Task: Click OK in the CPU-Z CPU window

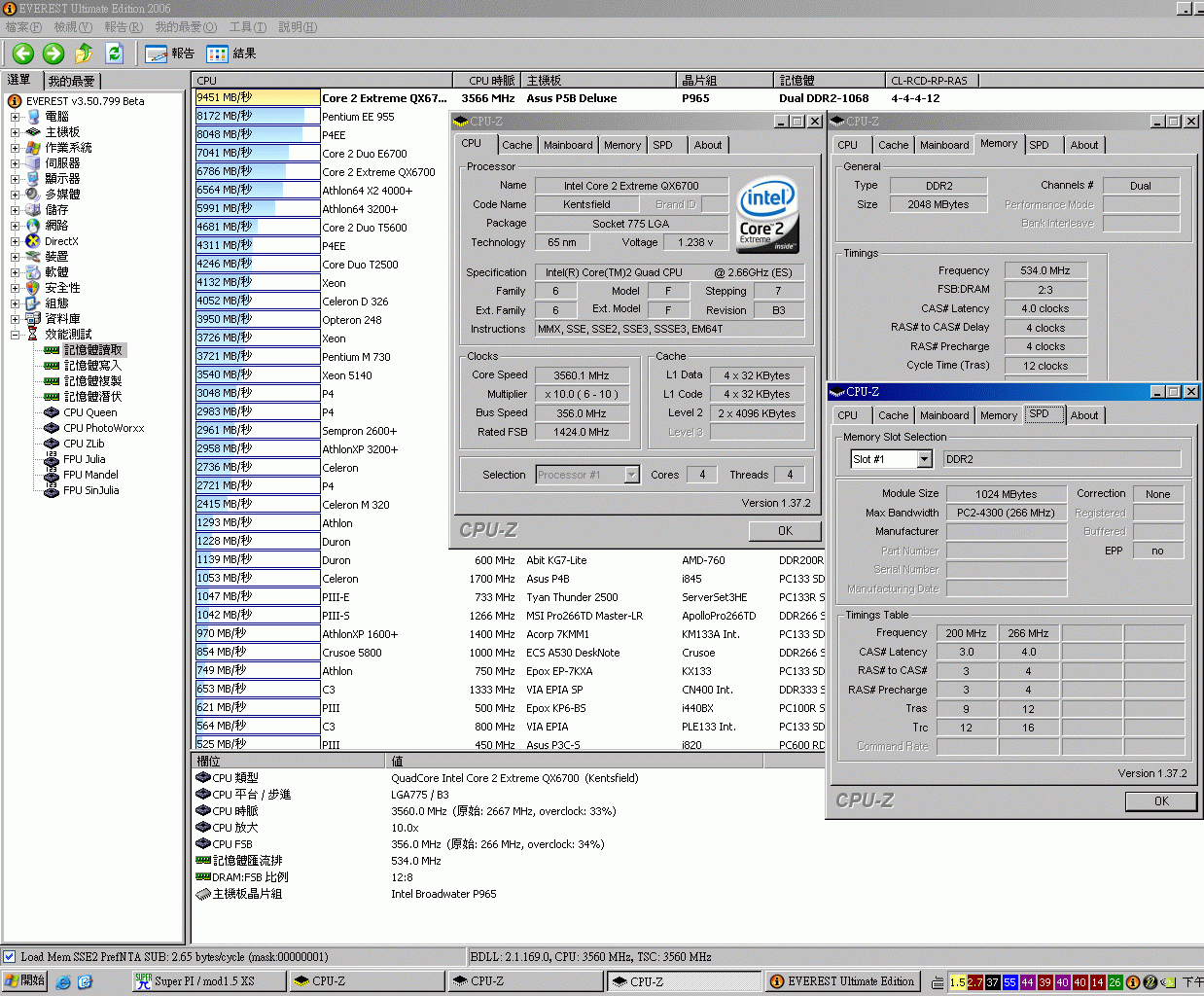Action: click(785, 531)
